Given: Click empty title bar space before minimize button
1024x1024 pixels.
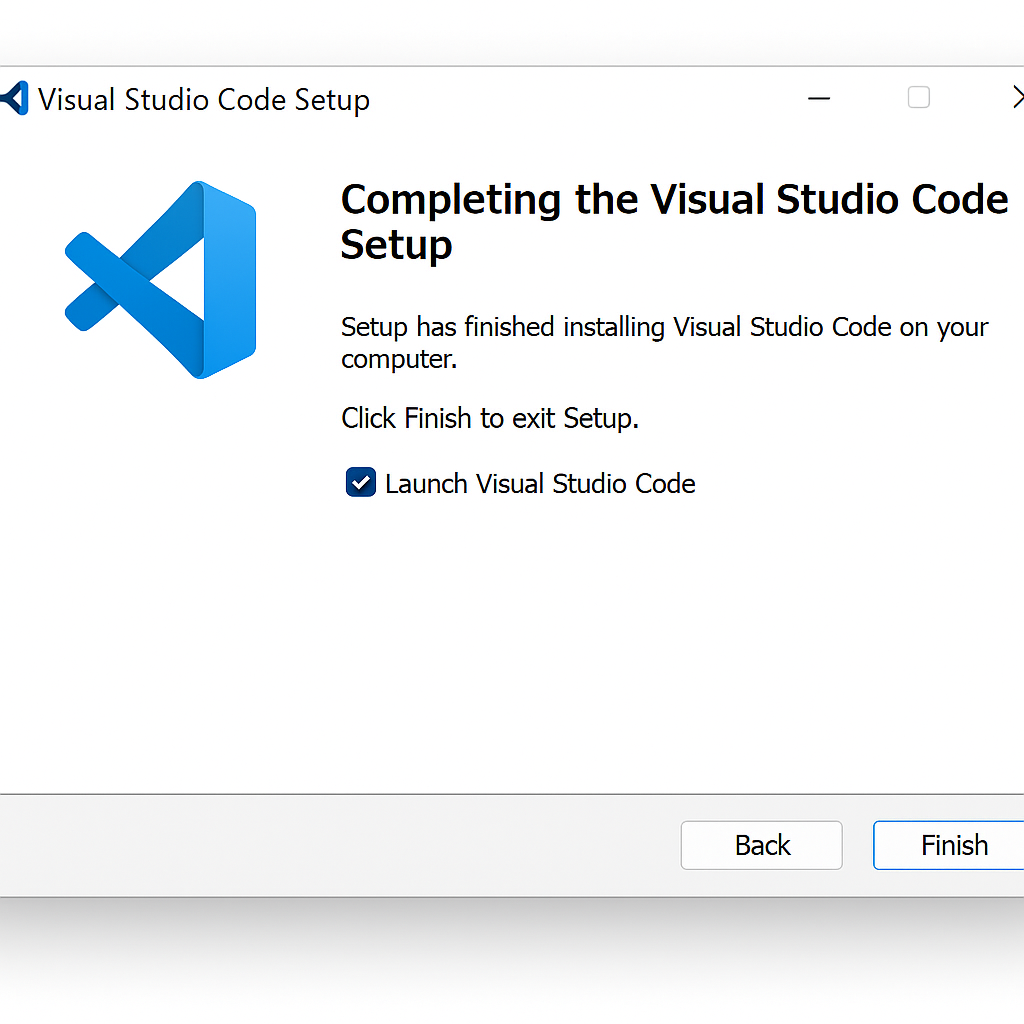Looking at the screenshot, I should pos(600,98).
